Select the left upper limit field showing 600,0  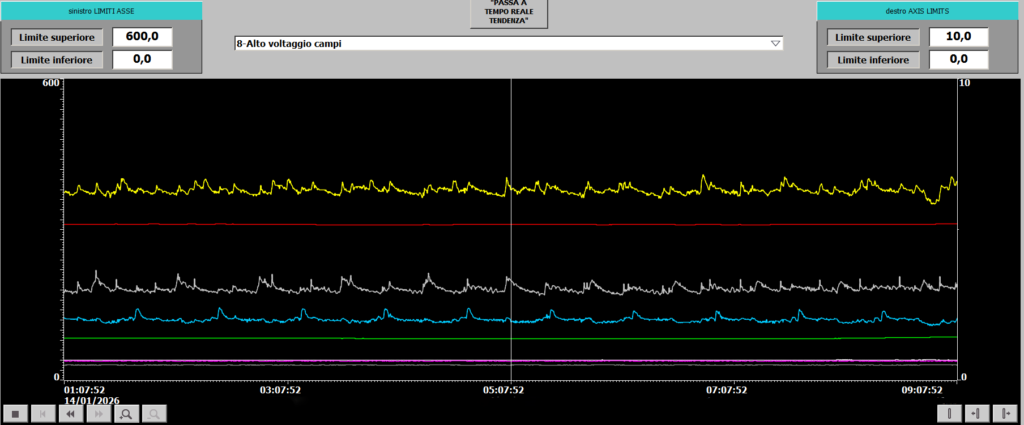(142, 37)
